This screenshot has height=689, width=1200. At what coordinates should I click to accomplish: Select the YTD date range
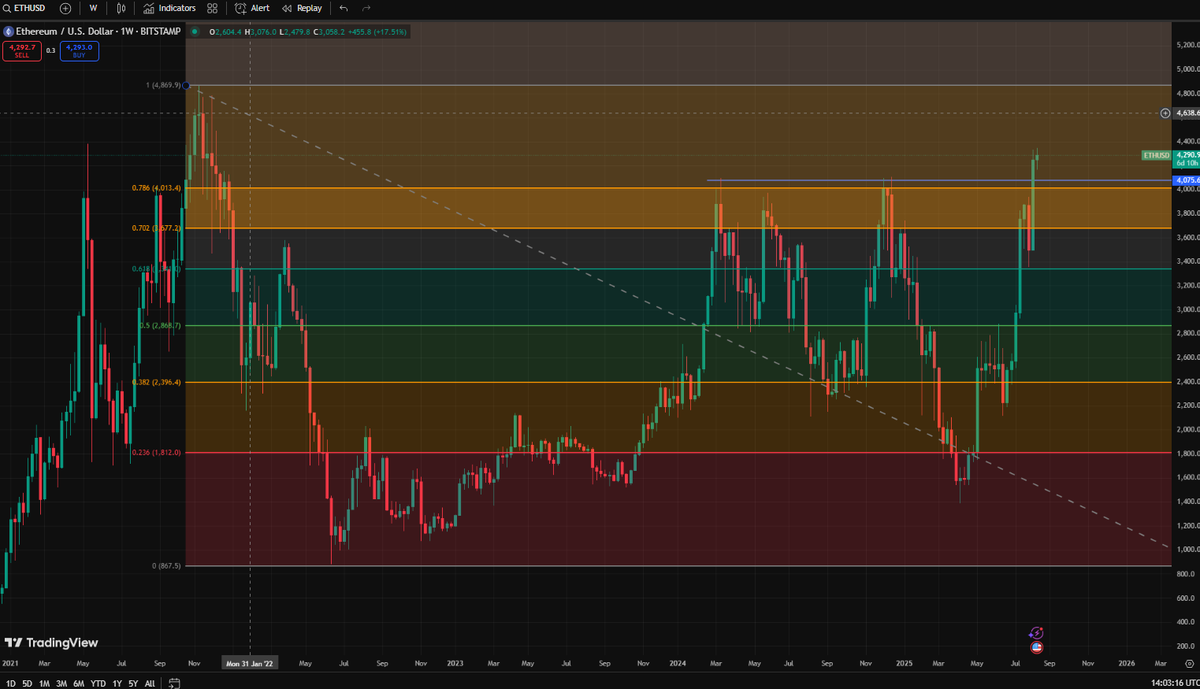[98, 684]
